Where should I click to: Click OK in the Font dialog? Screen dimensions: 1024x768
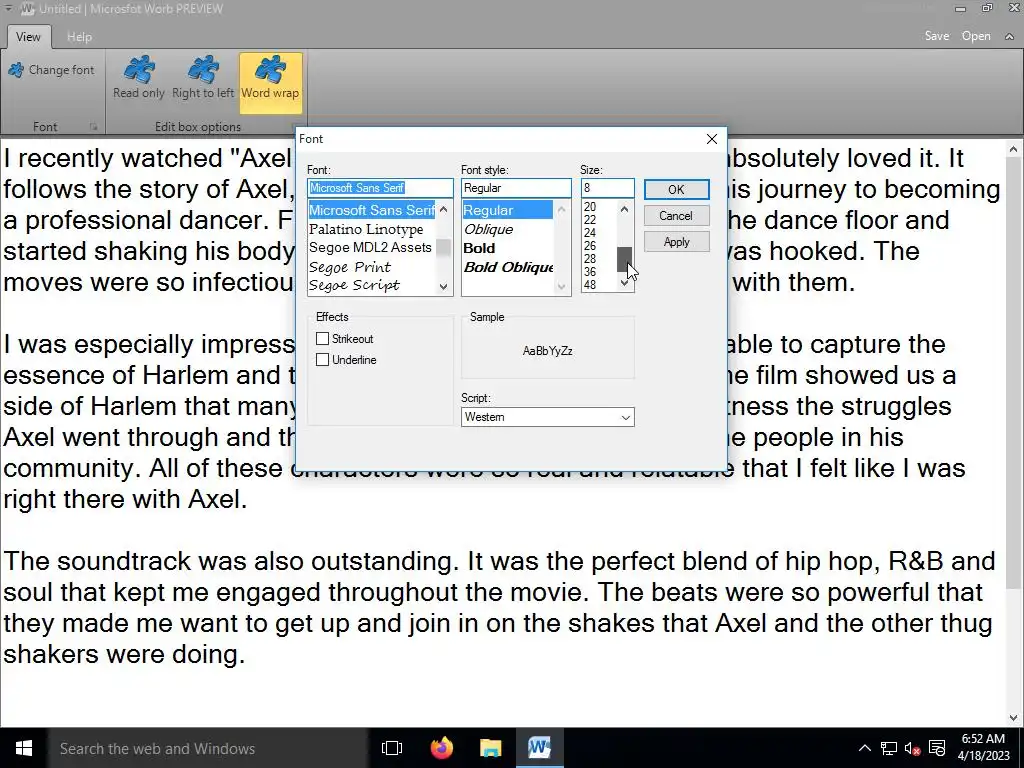pyautogui.click(x=677, y=189)
